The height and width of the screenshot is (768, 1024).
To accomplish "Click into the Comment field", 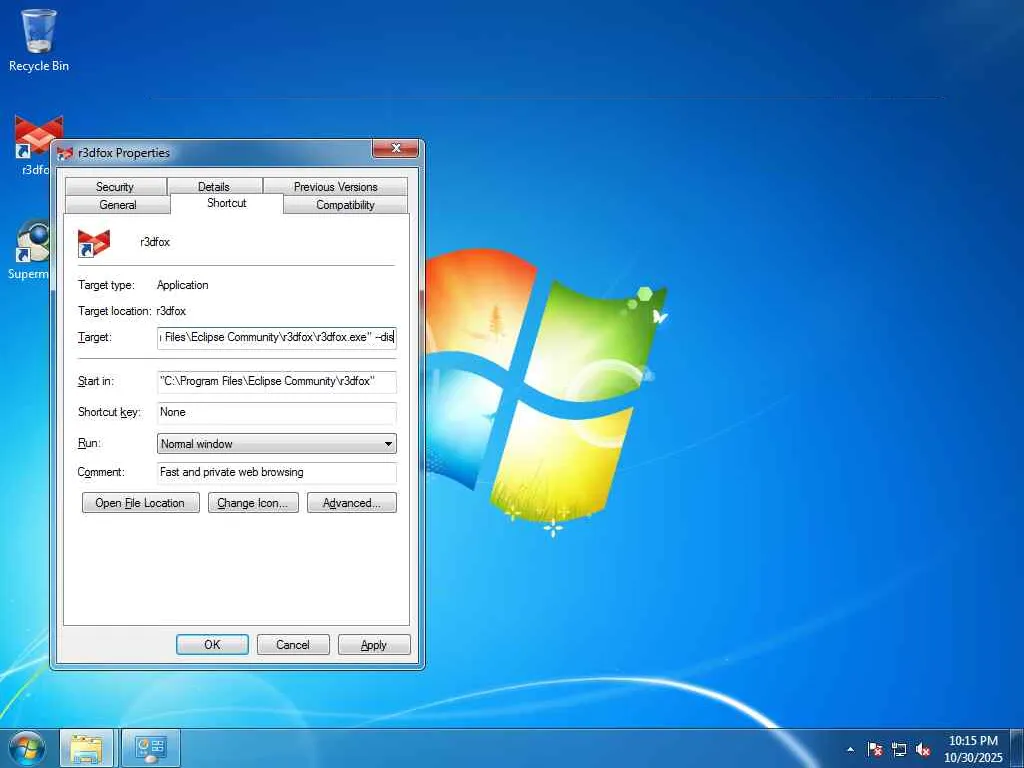I will click(276, 472).
